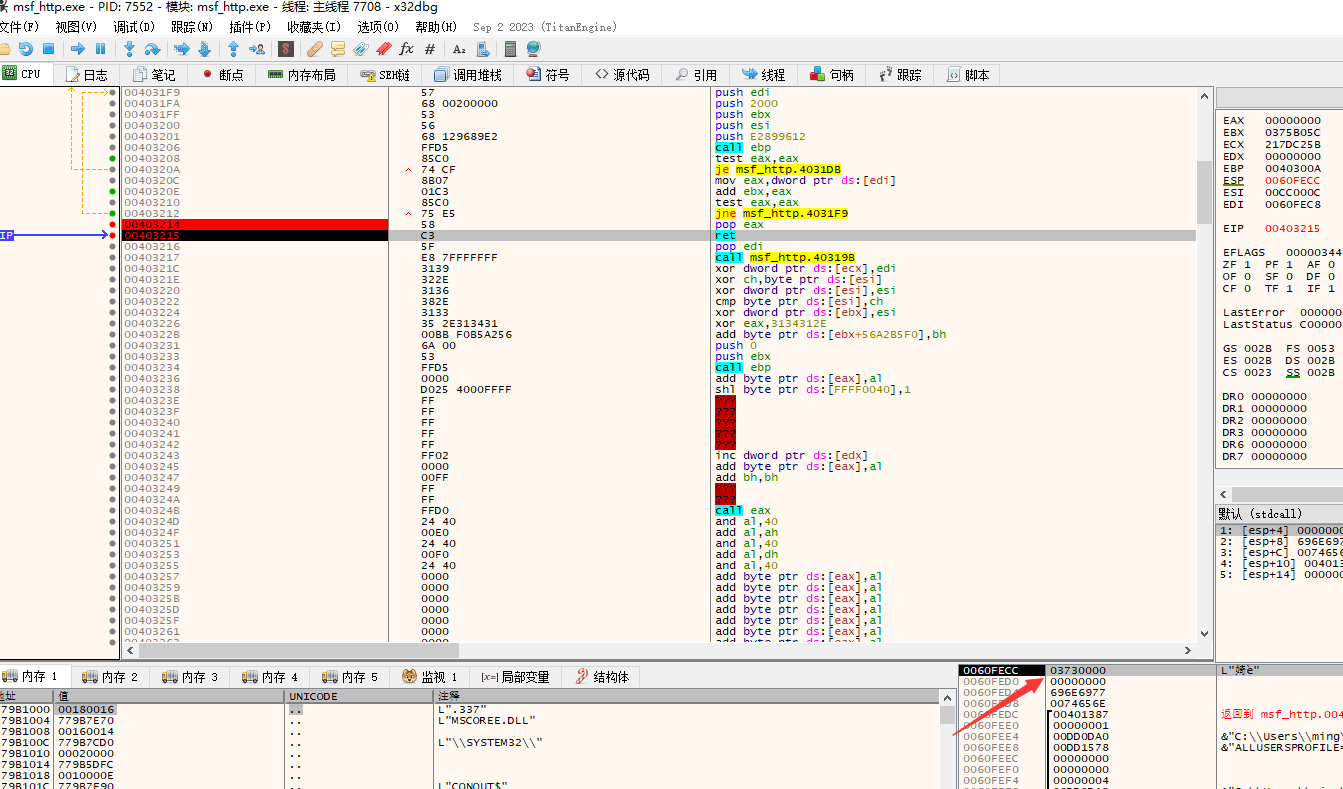The width and height of the screenshot is (1343, 789).
Task: Open the Bookmarks toolbar icon
Action: tap(383, 48)
